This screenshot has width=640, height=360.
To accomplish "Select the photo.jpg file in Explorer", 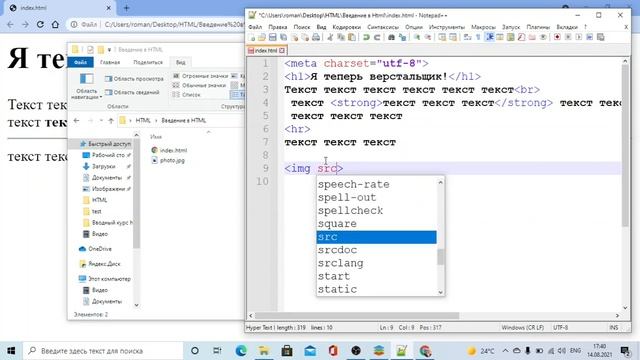I will click(x=169, y=161).
